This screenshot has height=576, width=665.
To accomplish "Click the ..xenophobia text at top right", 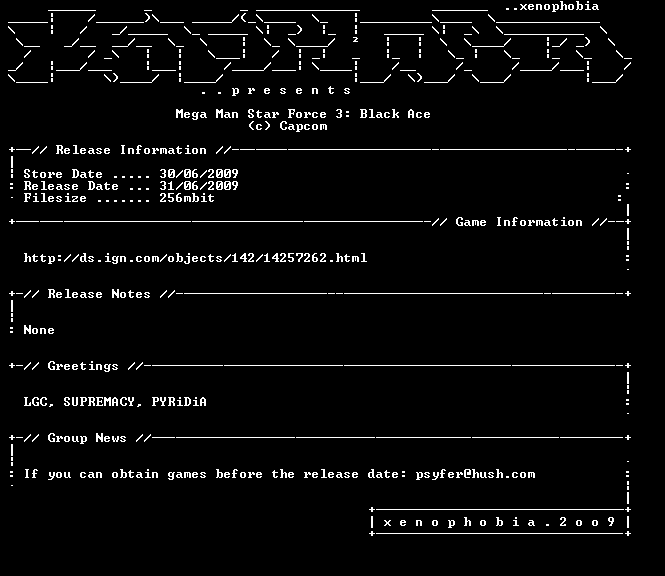I will (552, 6).
